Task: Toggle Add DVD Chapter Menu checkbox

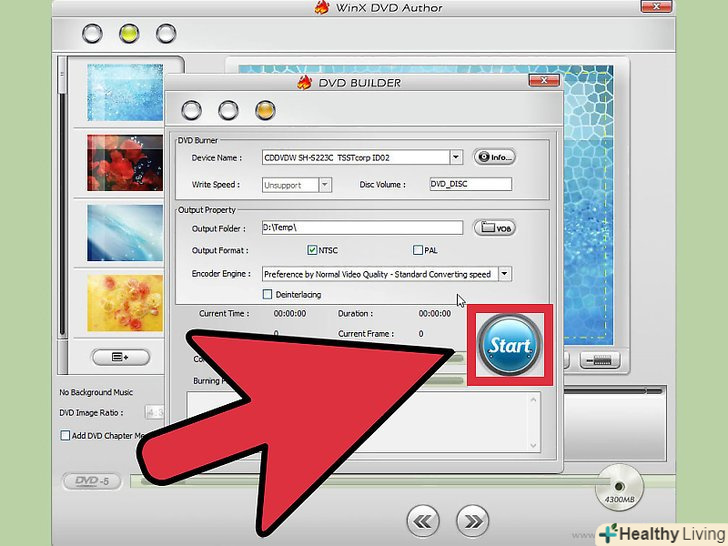Action: [65, 436]
